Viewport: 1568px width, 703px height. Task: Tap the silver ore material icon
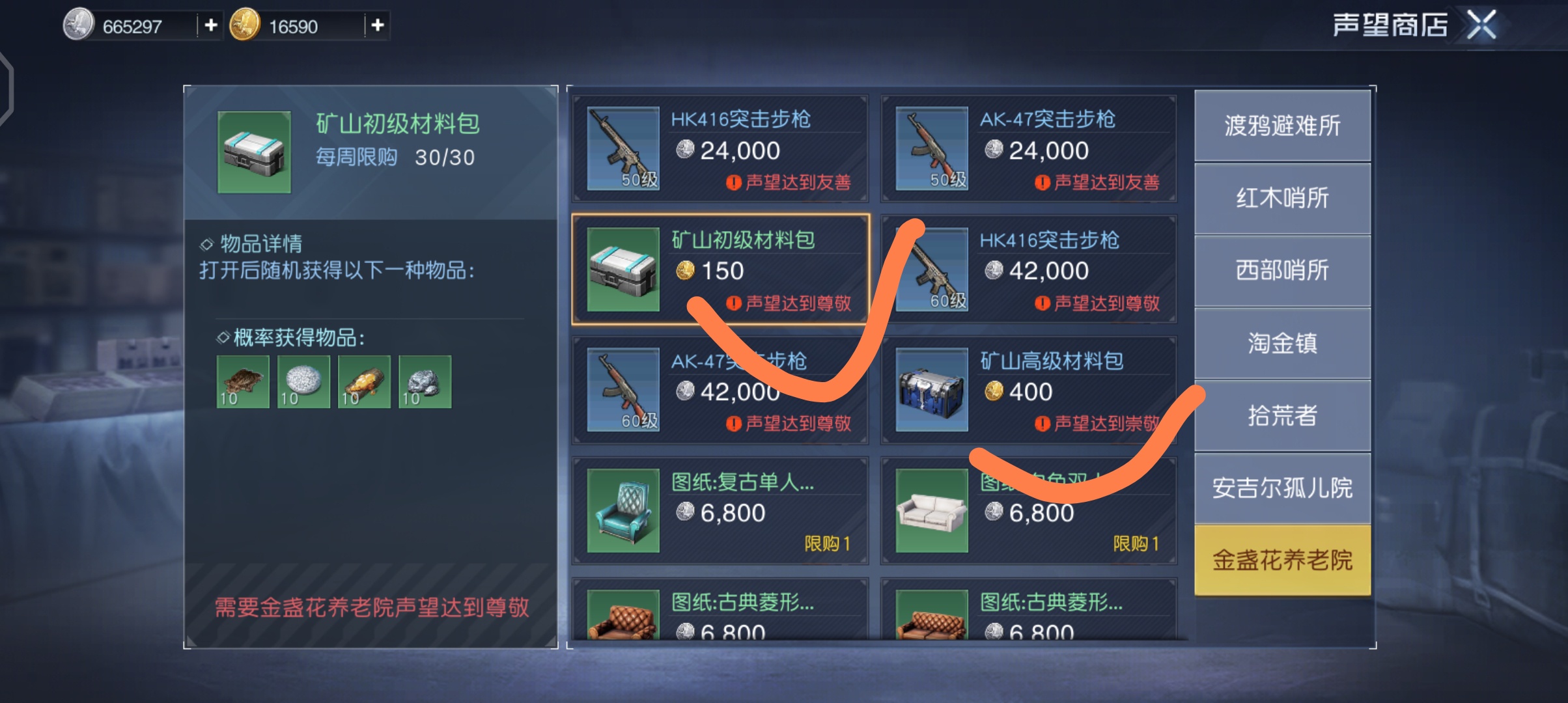pos(425,382)
